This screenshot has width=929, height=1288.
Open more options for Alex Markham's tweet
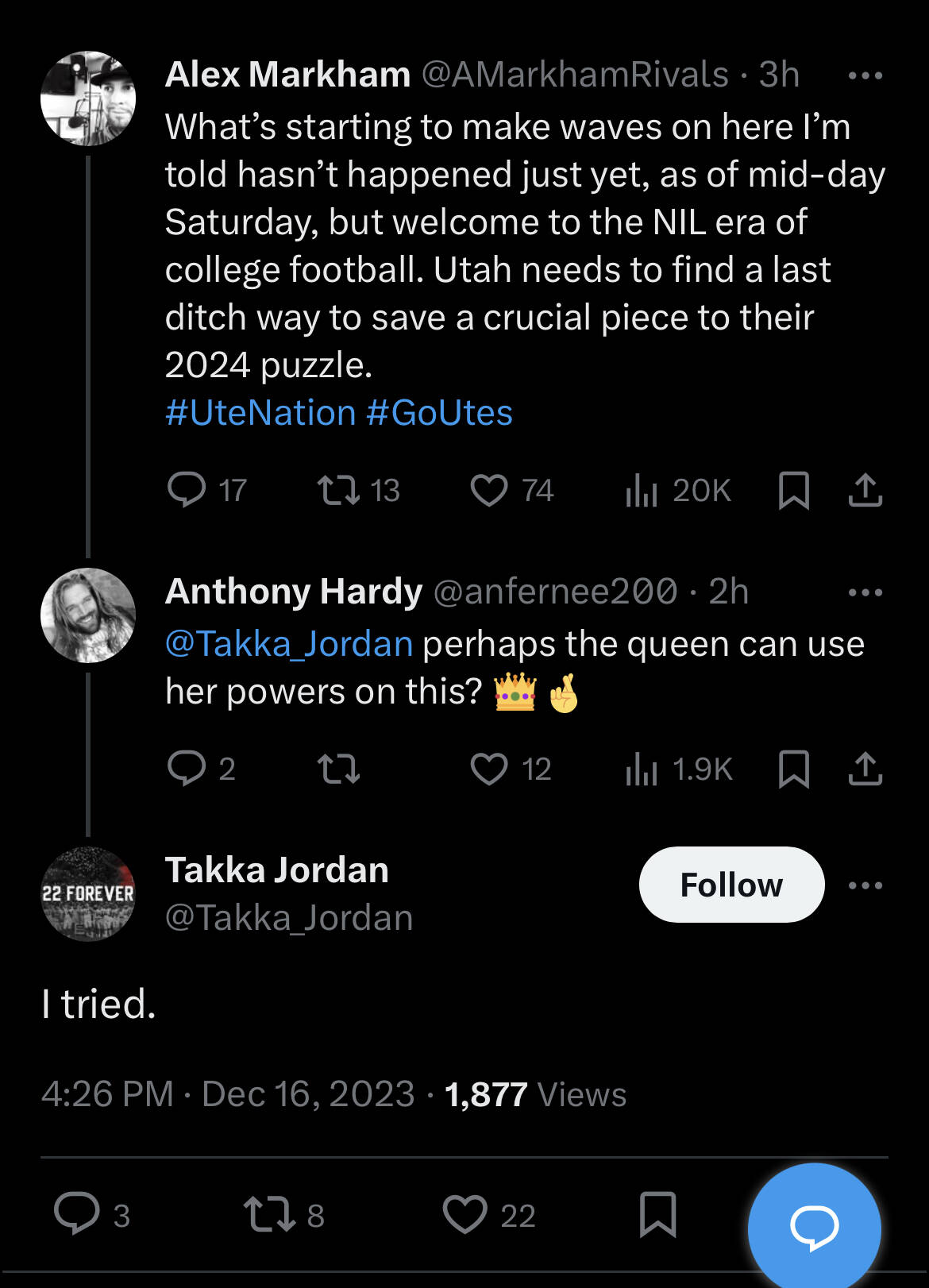point(865,76)
